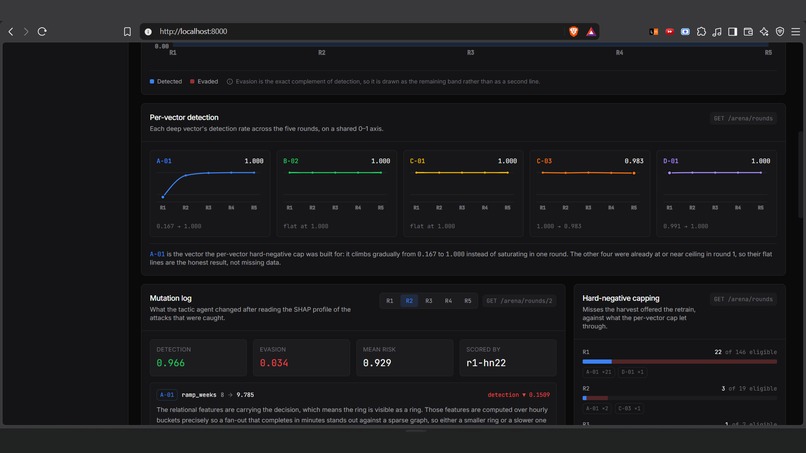806x453 pixels.
Task: Click the A-01 +21 chip under R1
Action: pyautogui.click(x=599, y=372)
